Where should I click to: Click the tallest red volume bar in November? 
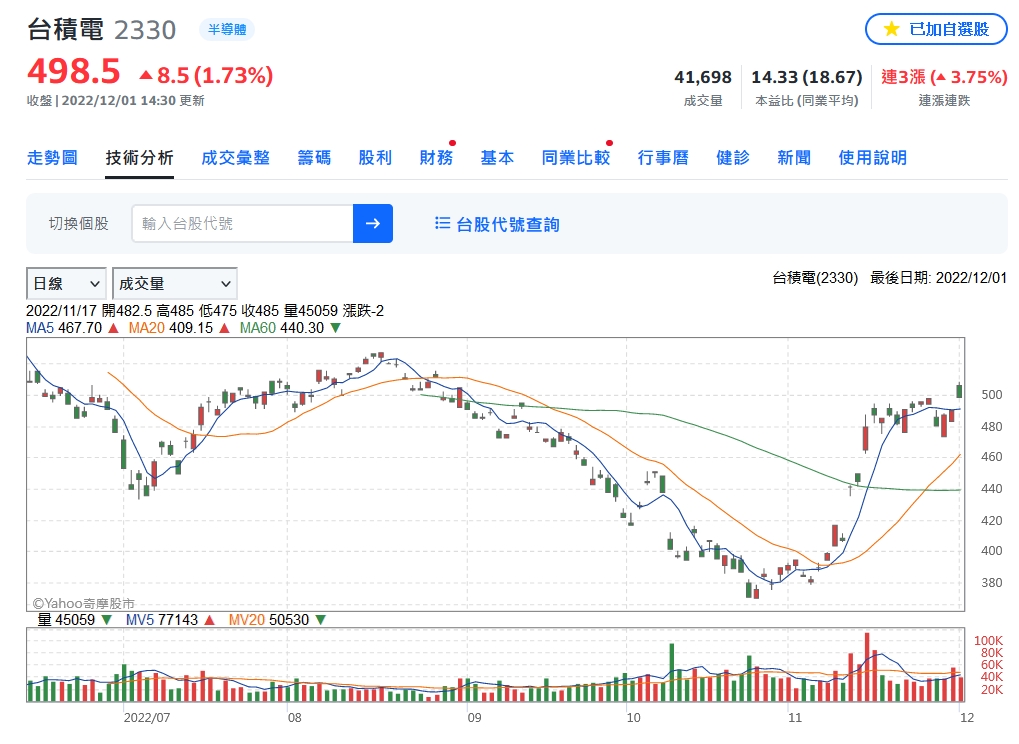[867, 667]
